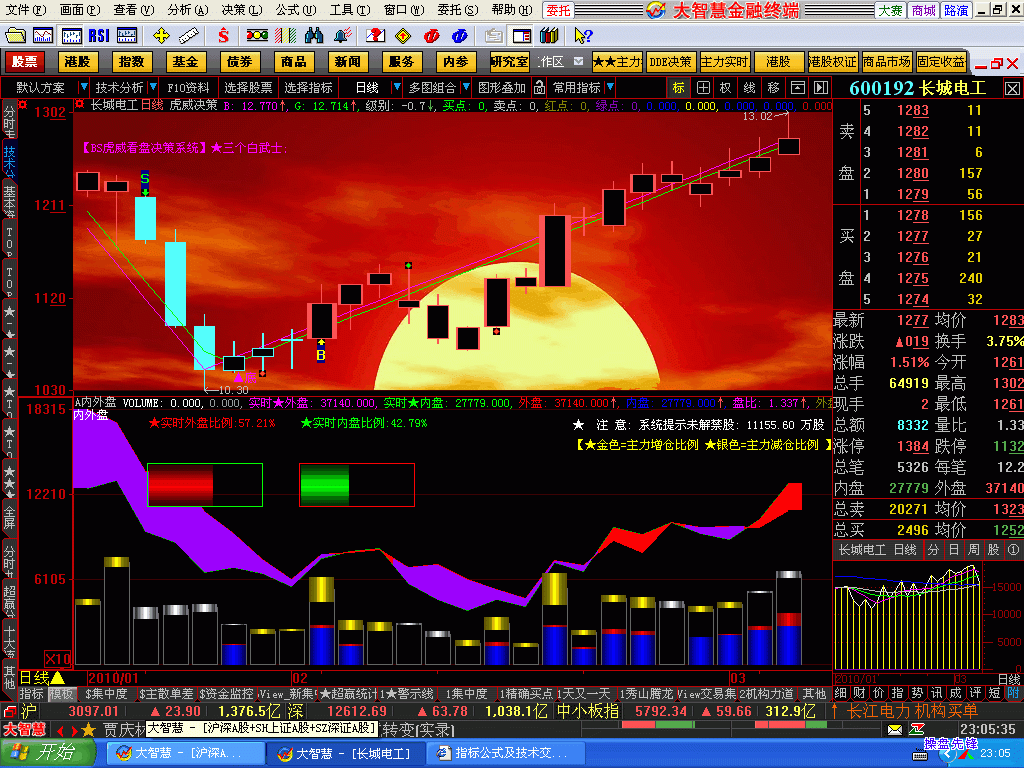Switch to the 模板 tab at bottom
This screenshot has width=1024, height=768.
(x=61, y=694)
